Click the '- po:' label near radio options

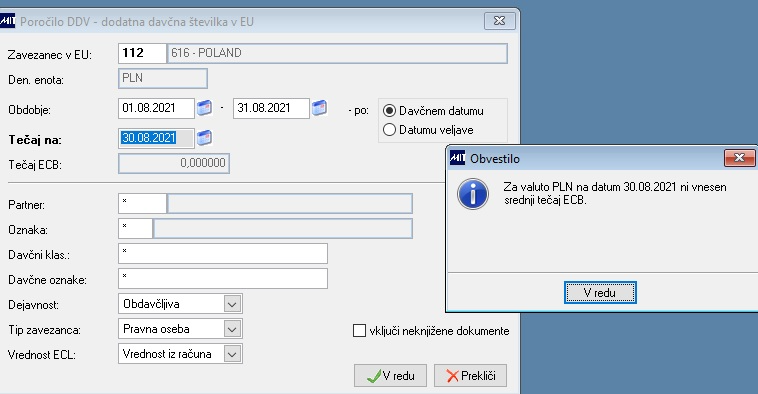[358, 111]
